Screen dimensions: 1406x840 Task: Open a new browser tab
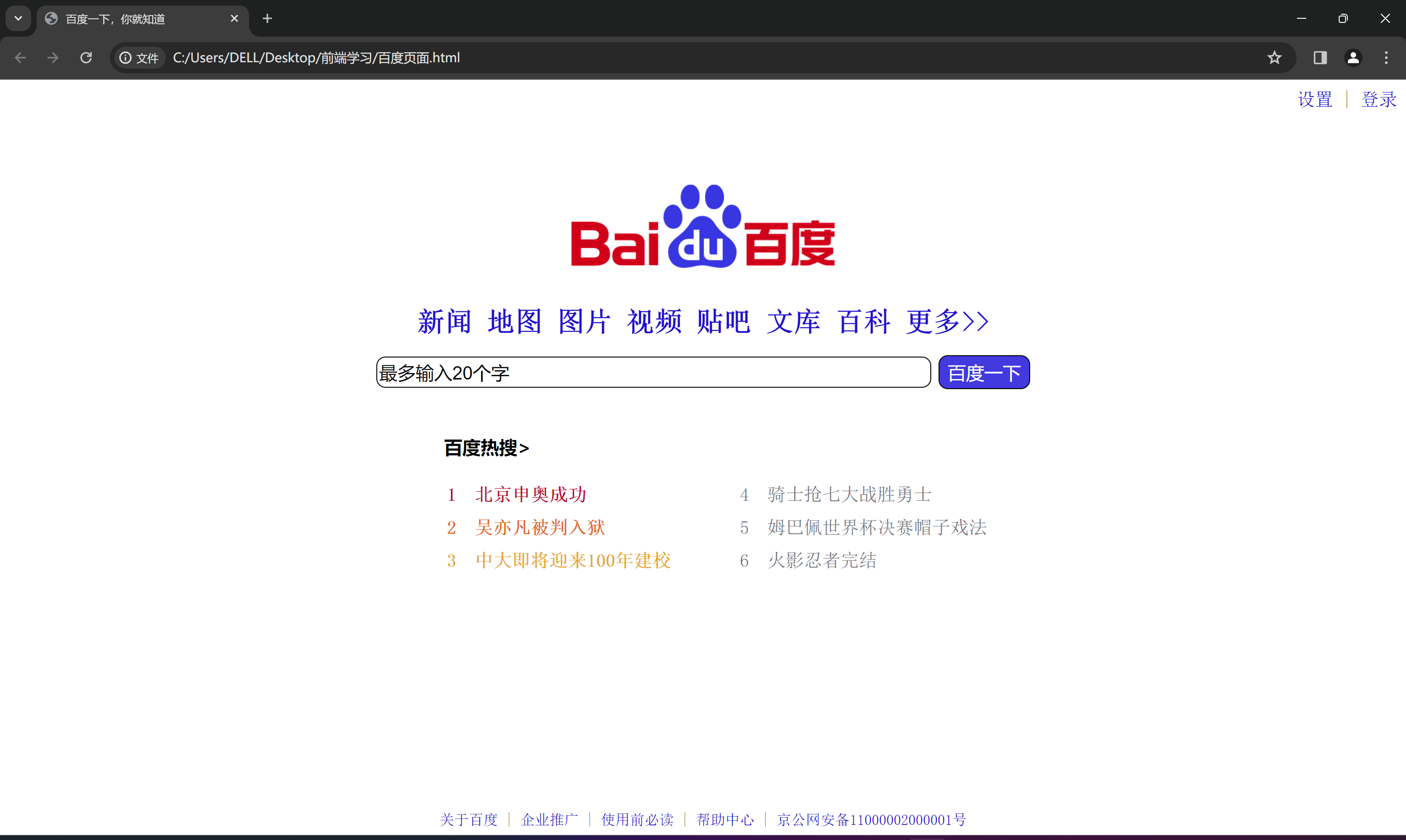click(266, 18)
